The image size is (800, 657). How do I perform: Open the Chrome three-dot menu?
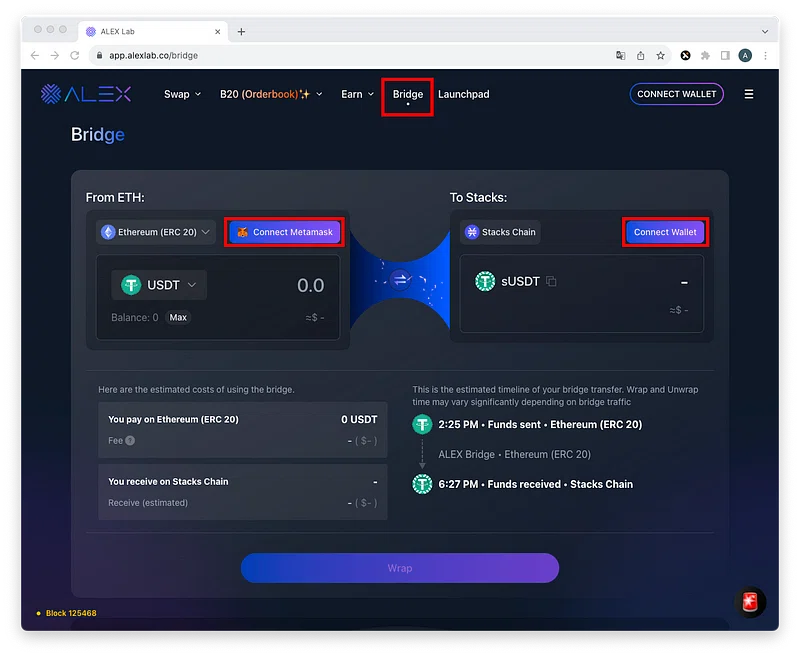tap(765, 55)
